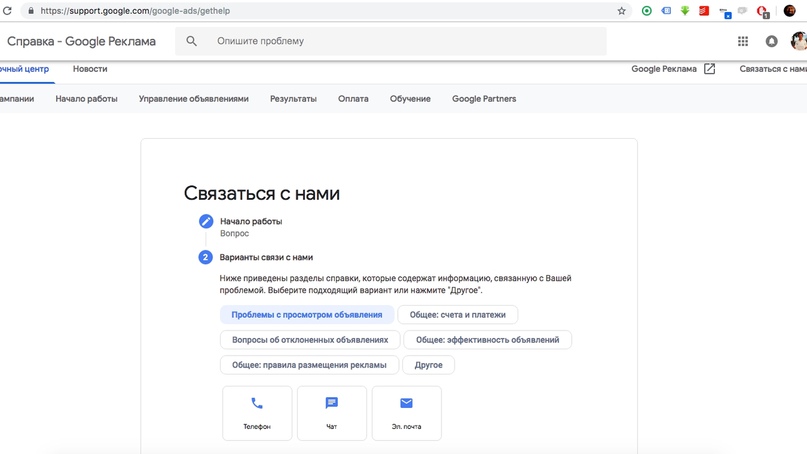Open the Chrome profile avatar
Image resolution: width=807 pixels, height=454 pixels.
pyautogui.click(x=790, y=11)
